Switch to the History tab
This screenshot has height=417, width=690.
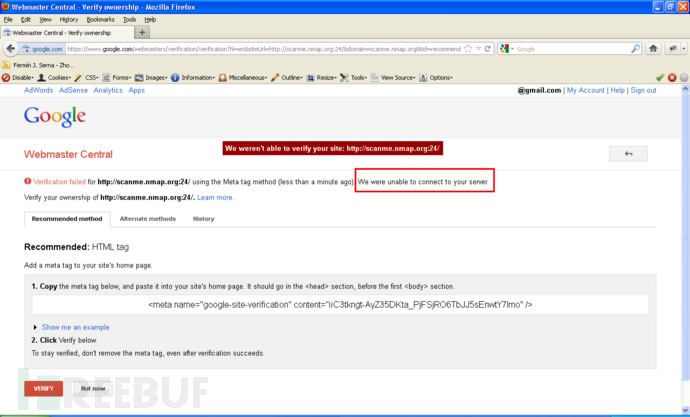click(x=204, y=219)
